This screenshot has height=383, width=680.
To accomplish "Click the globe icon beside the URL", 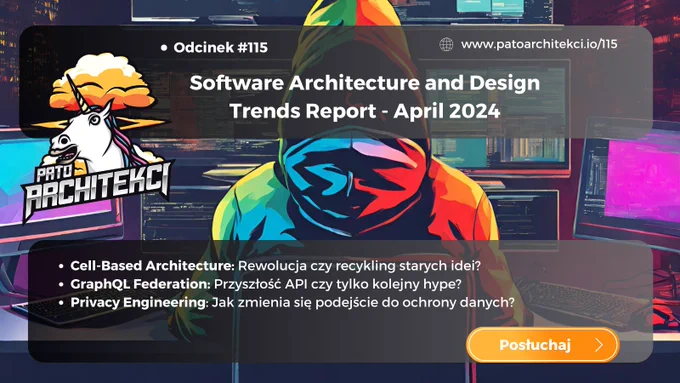I will 446,44.
